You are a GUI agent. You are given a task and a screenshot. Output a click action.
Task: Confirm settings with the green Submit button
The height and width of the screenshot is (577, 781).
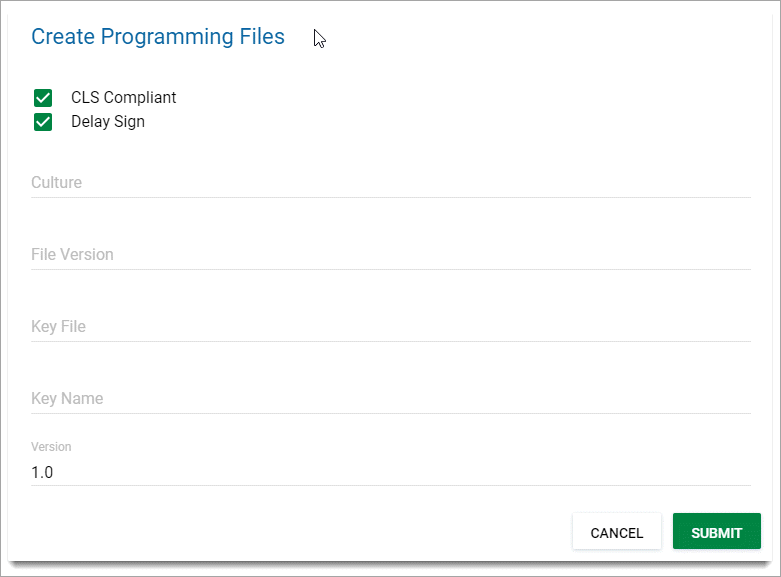pyautogui.click(x=716, y=532)
